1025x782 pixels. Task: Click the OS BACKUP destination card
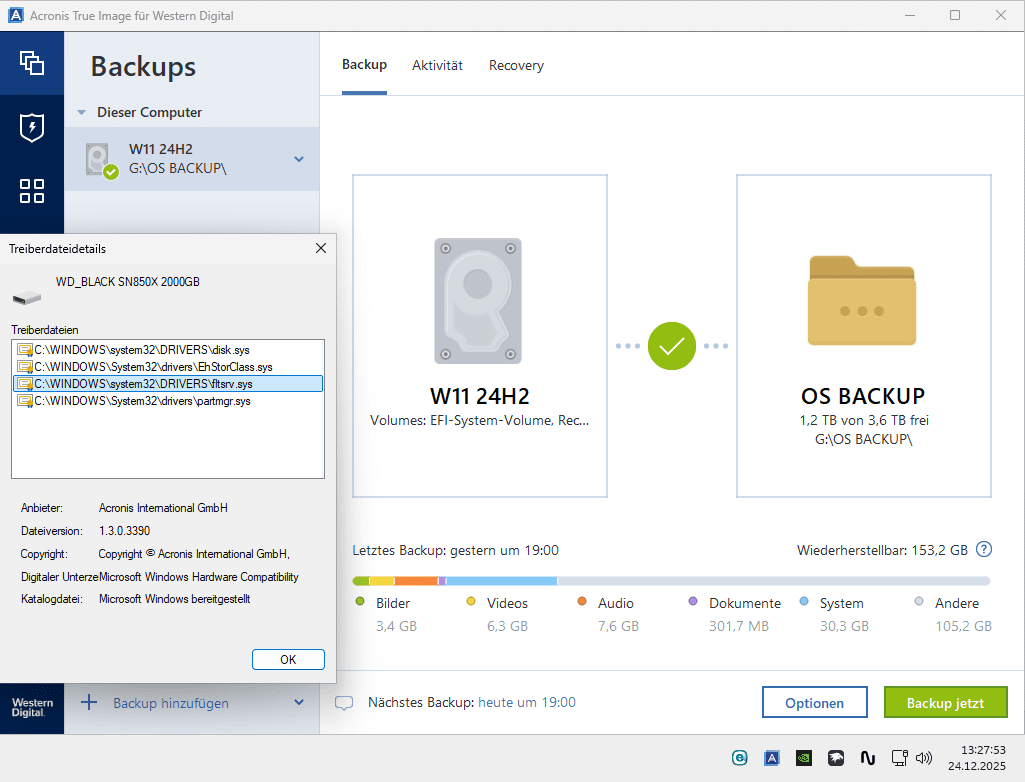[x=864, y=335]
